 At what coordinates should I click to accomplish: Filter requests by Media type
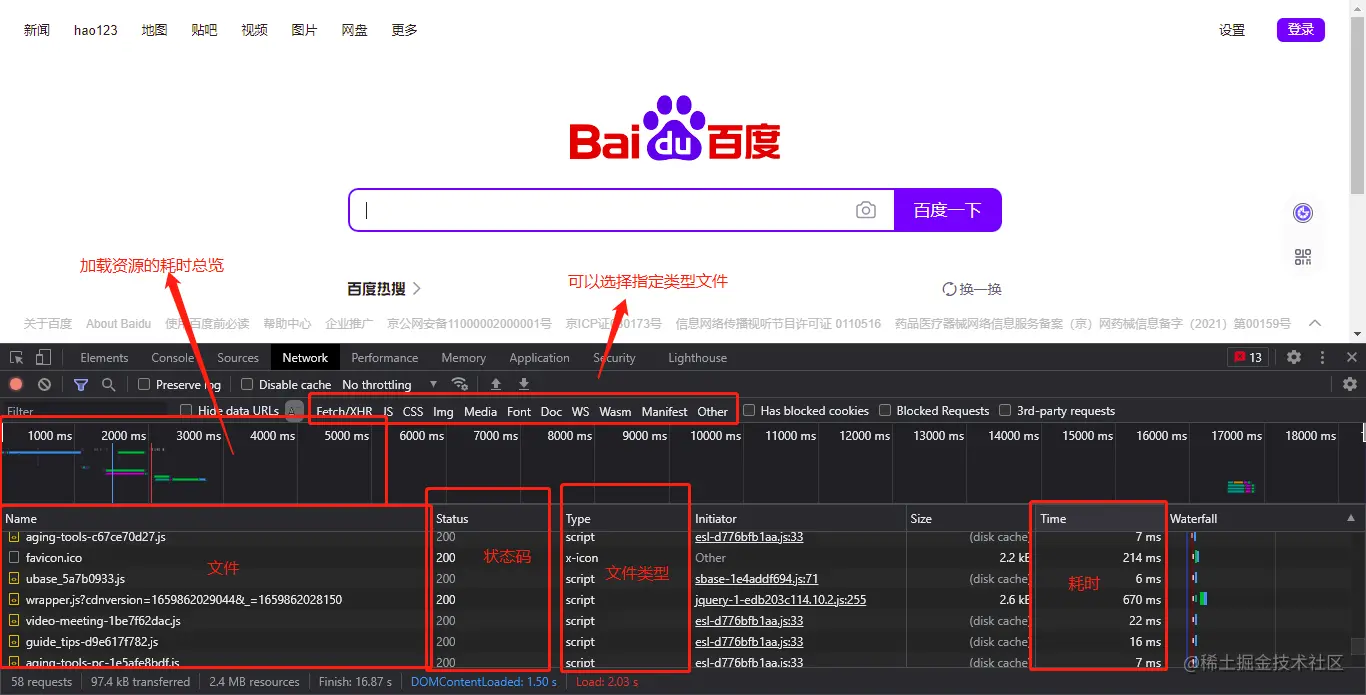point(480,411)
